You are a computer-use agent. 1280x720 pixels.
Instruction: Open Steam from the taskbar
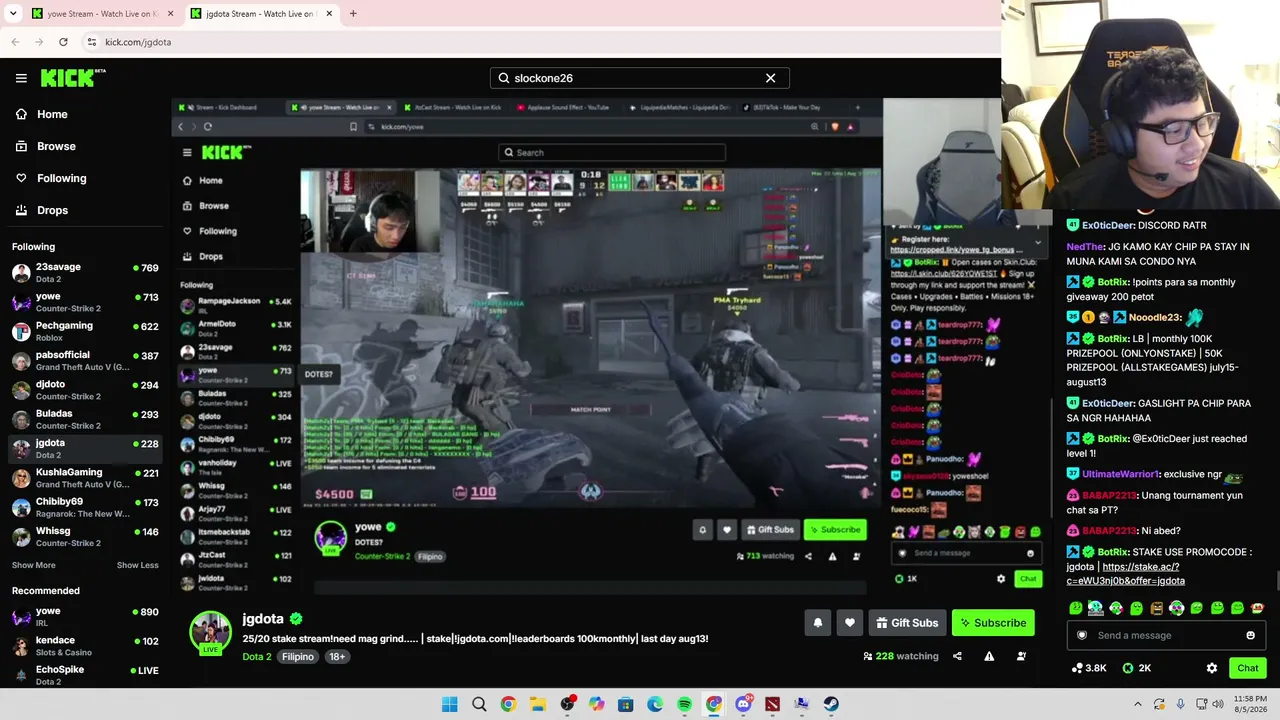[831, 704]
